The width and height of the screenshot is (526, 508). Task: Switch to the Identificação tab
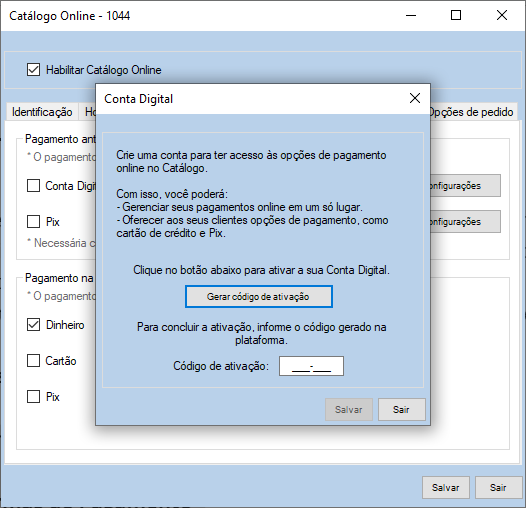[x=42, y=112]
